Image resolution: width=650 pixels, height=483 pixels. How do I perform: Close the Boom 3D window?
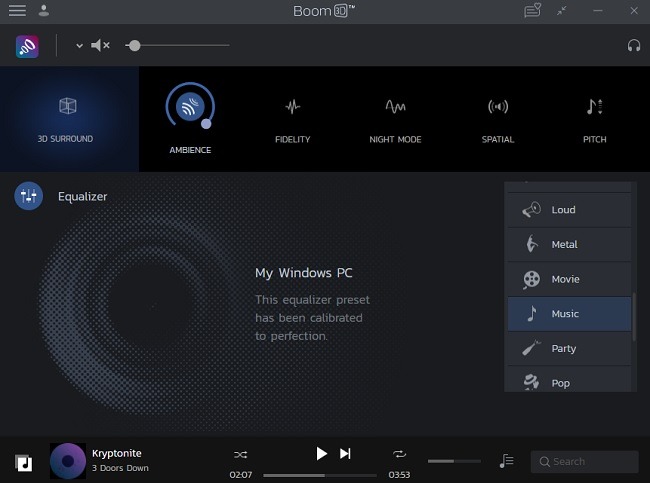point(634,11)
